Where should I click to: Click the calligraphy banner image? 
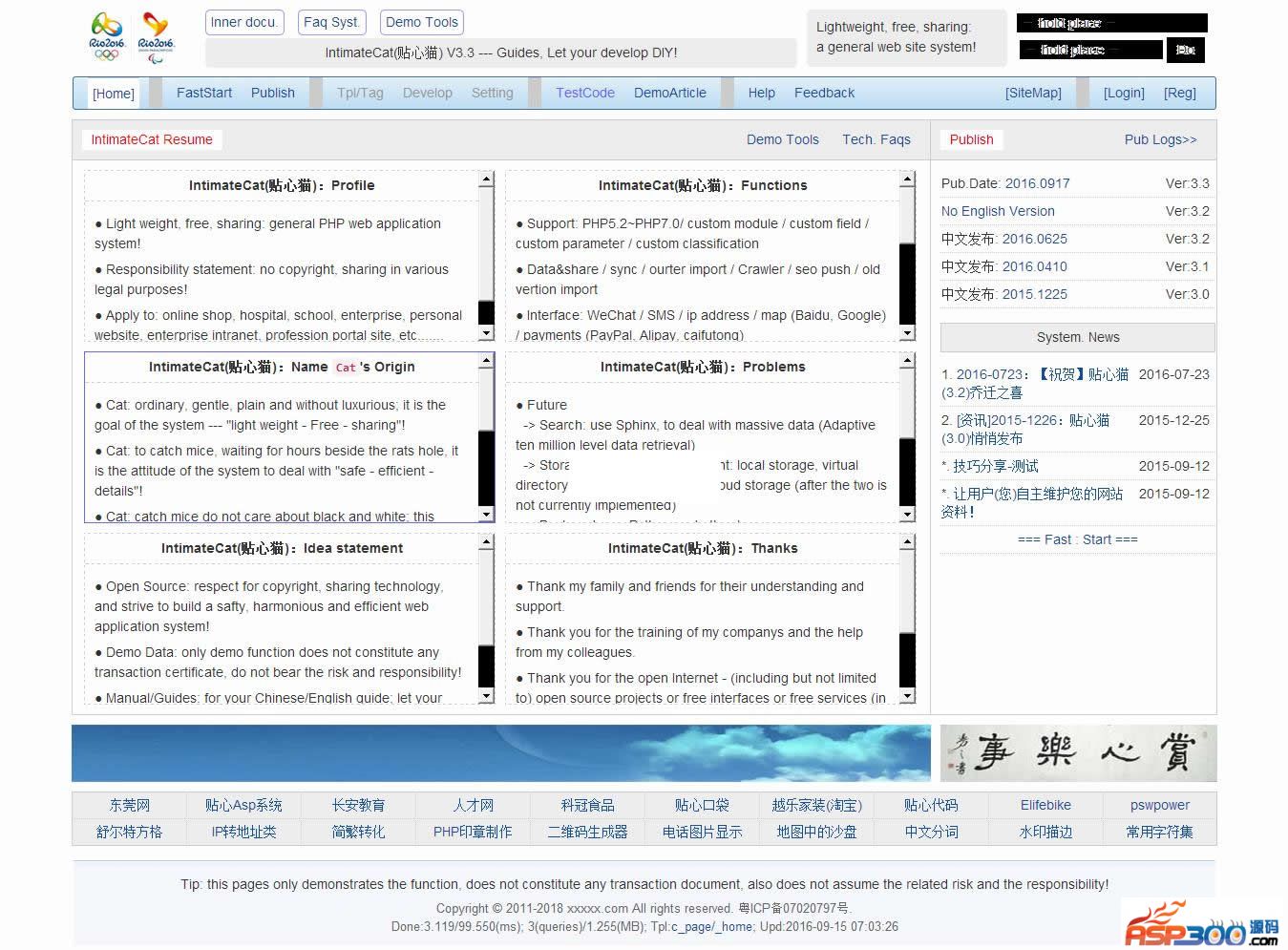pyautogui.click(x=1078, y=753)
